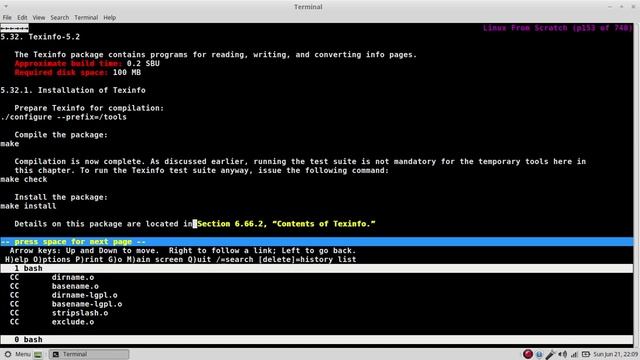Click the Menu button in taskbar
Viewport: 640px width, 360px height.
coord(18,354)
